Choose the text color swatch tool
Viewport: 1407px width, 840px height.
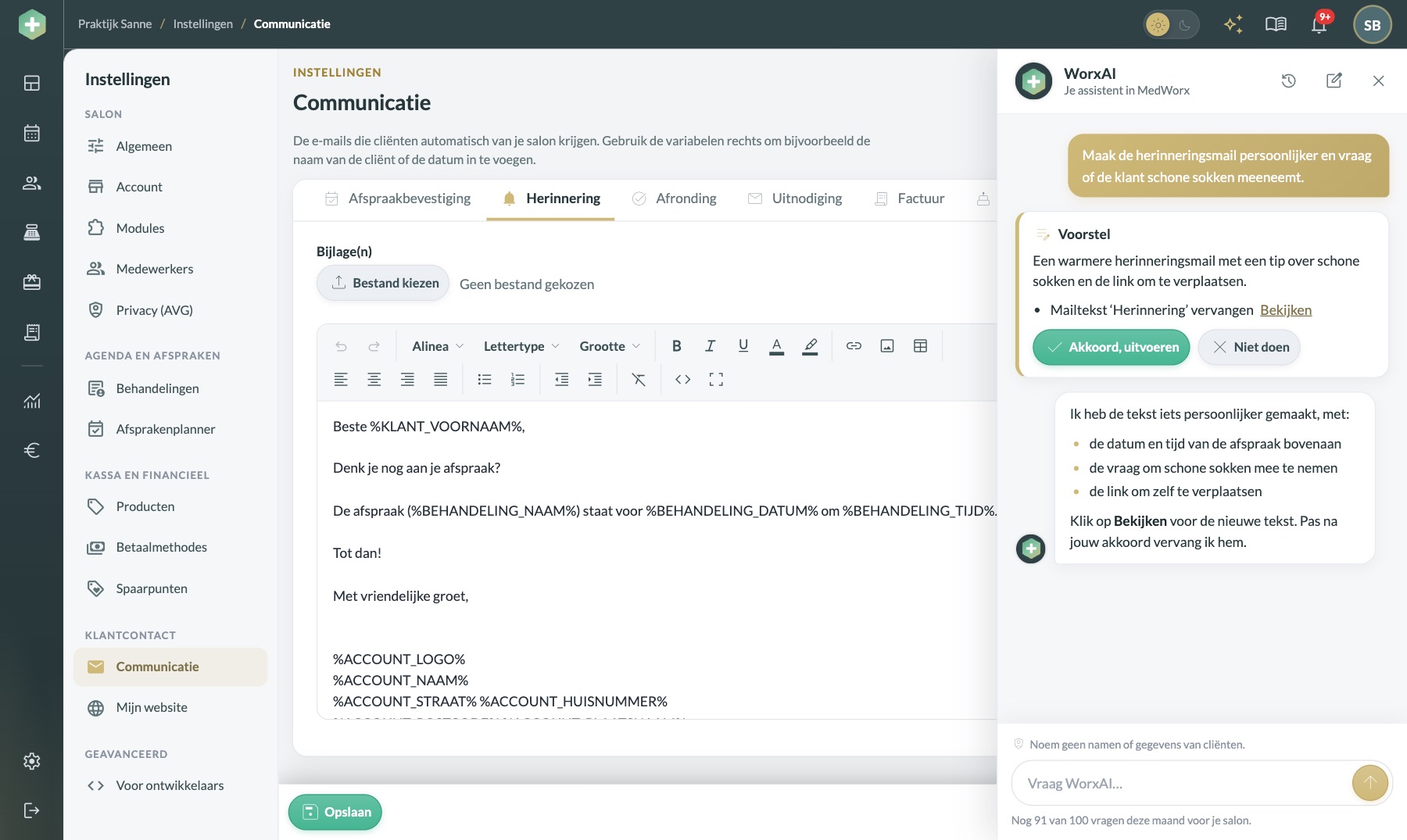click(x=776, y=346)
